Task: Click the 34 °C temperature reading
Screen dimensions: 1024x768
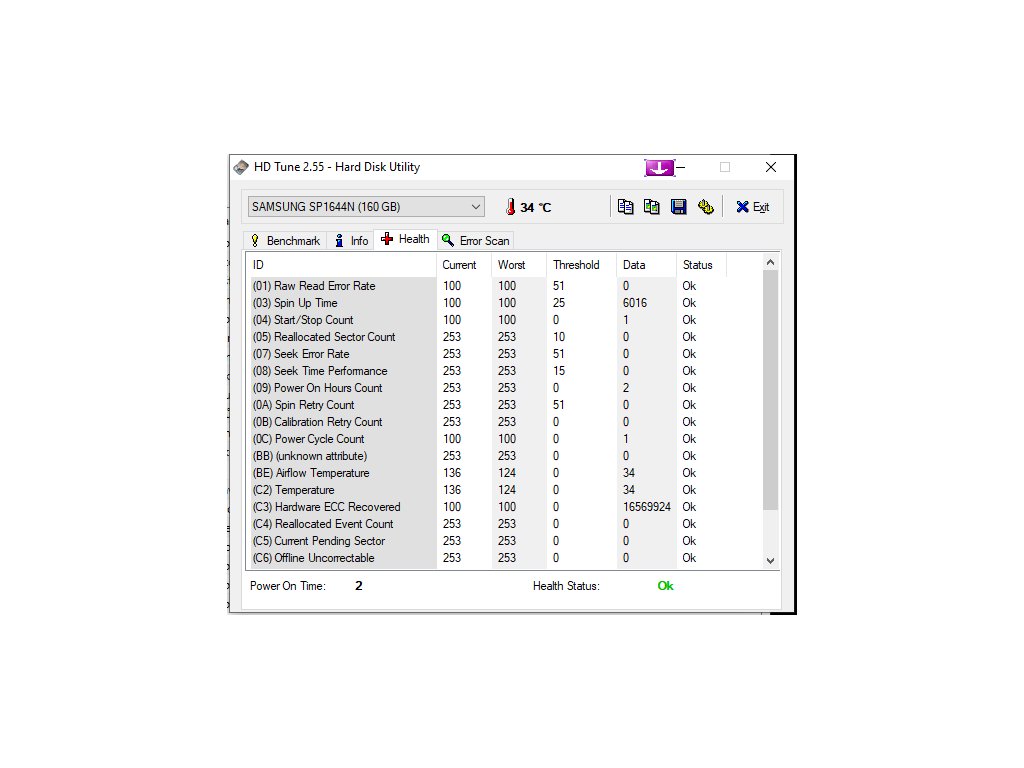Action: point(536,208)
